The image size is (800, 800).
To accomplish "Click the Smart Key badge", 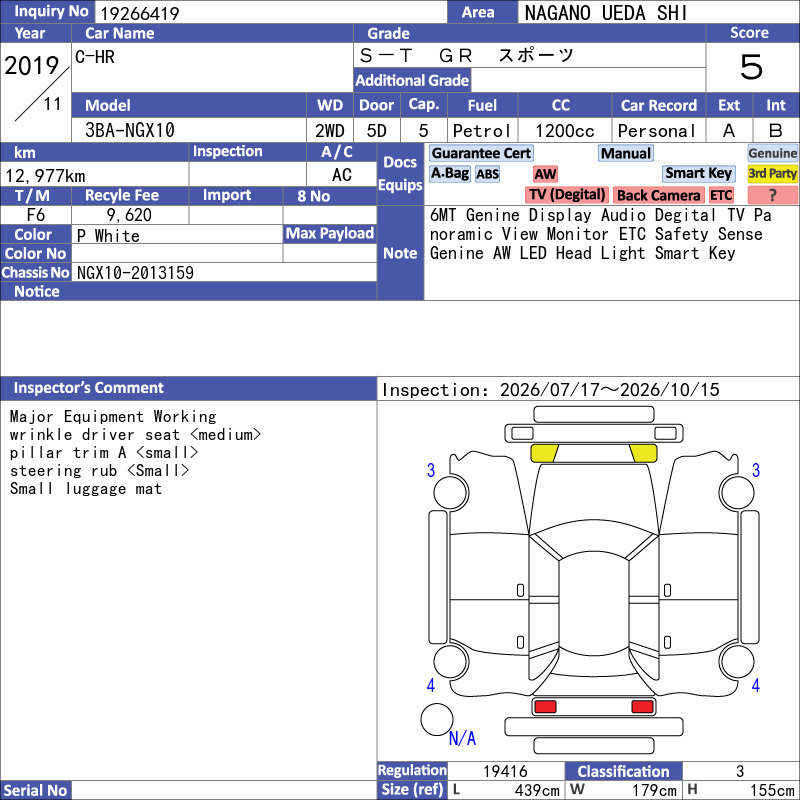I will (698, 173).
